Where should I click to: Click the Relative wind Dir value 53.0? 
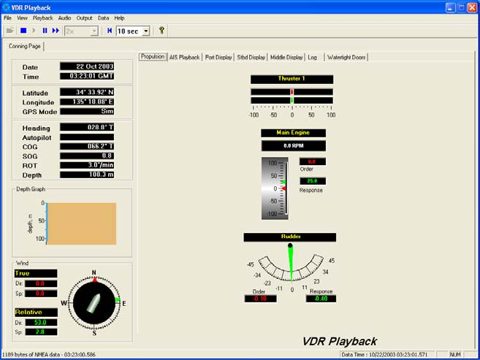(x=41, y=322)
